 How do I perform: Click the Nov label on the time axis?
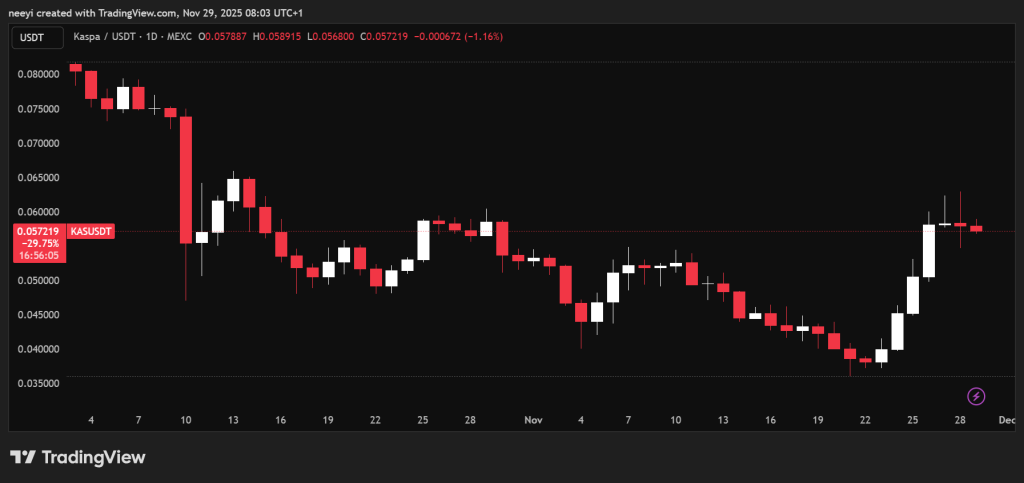532,421
